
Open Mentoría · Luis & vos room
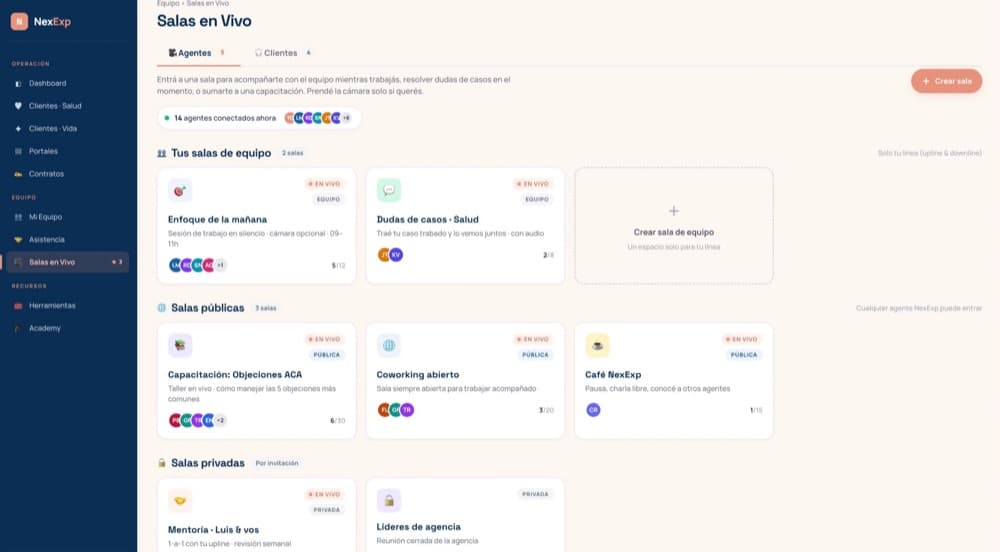click(x=256, y=516)
